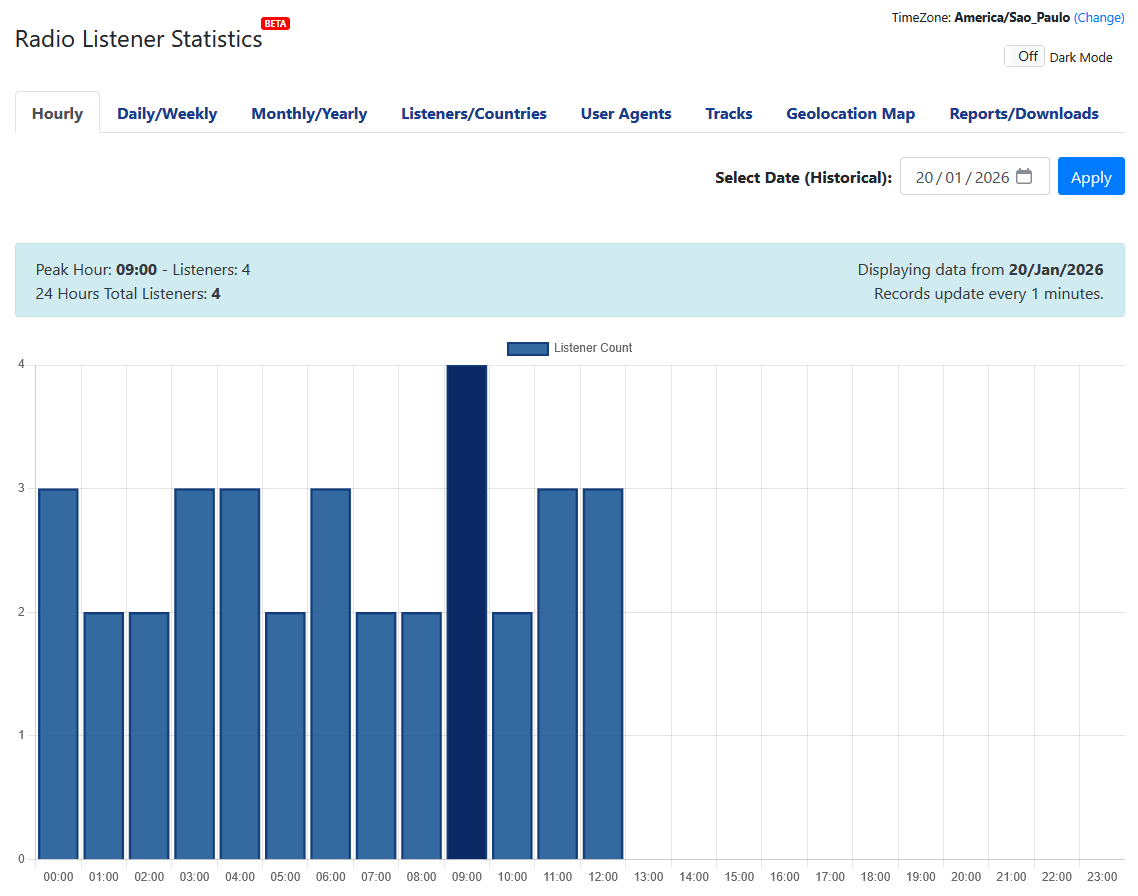The height and width of the screenshot is (896, 1138).
Task: Open the Tracks tab
Action: pyautogui.click(x=728, y=114)
